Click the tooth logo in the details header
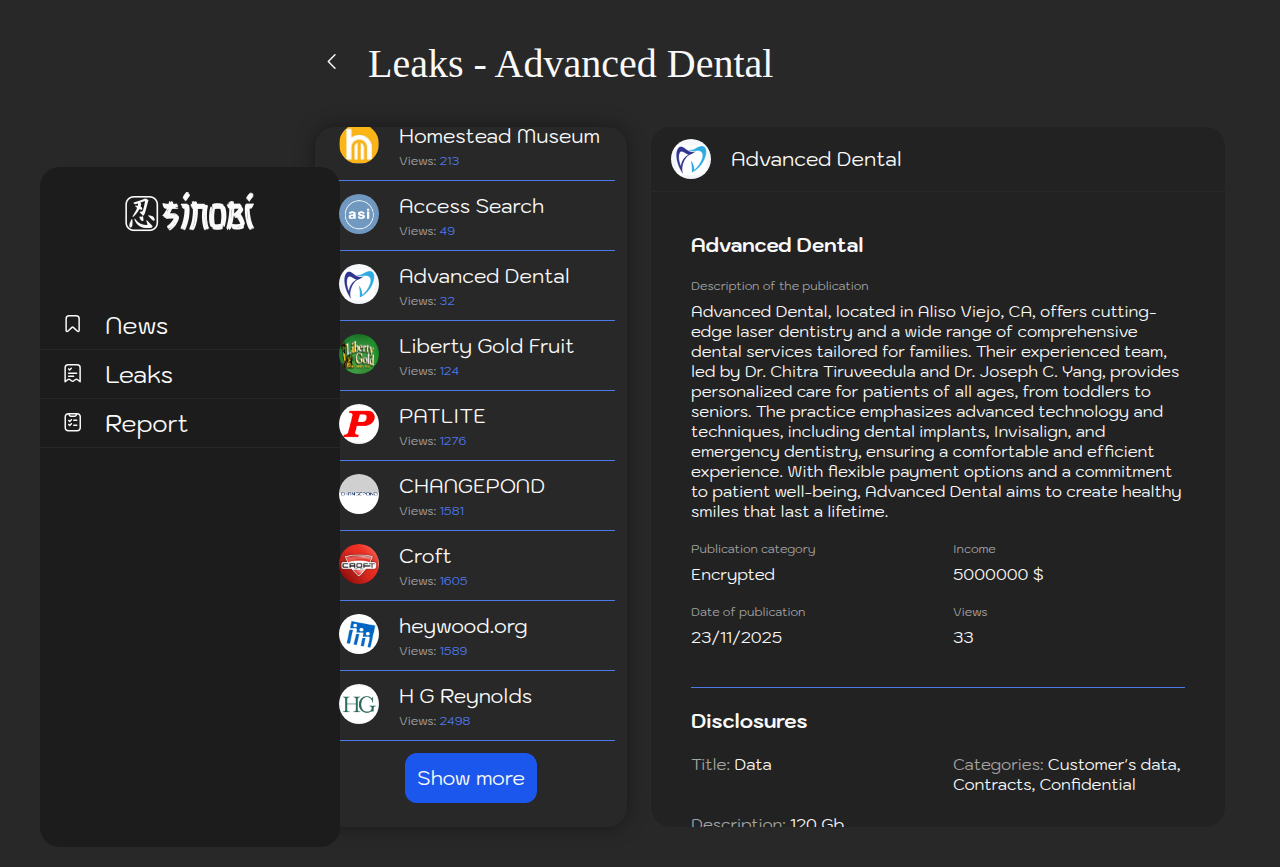Screen dimensions: 1280x867 (x=691, y=159)
